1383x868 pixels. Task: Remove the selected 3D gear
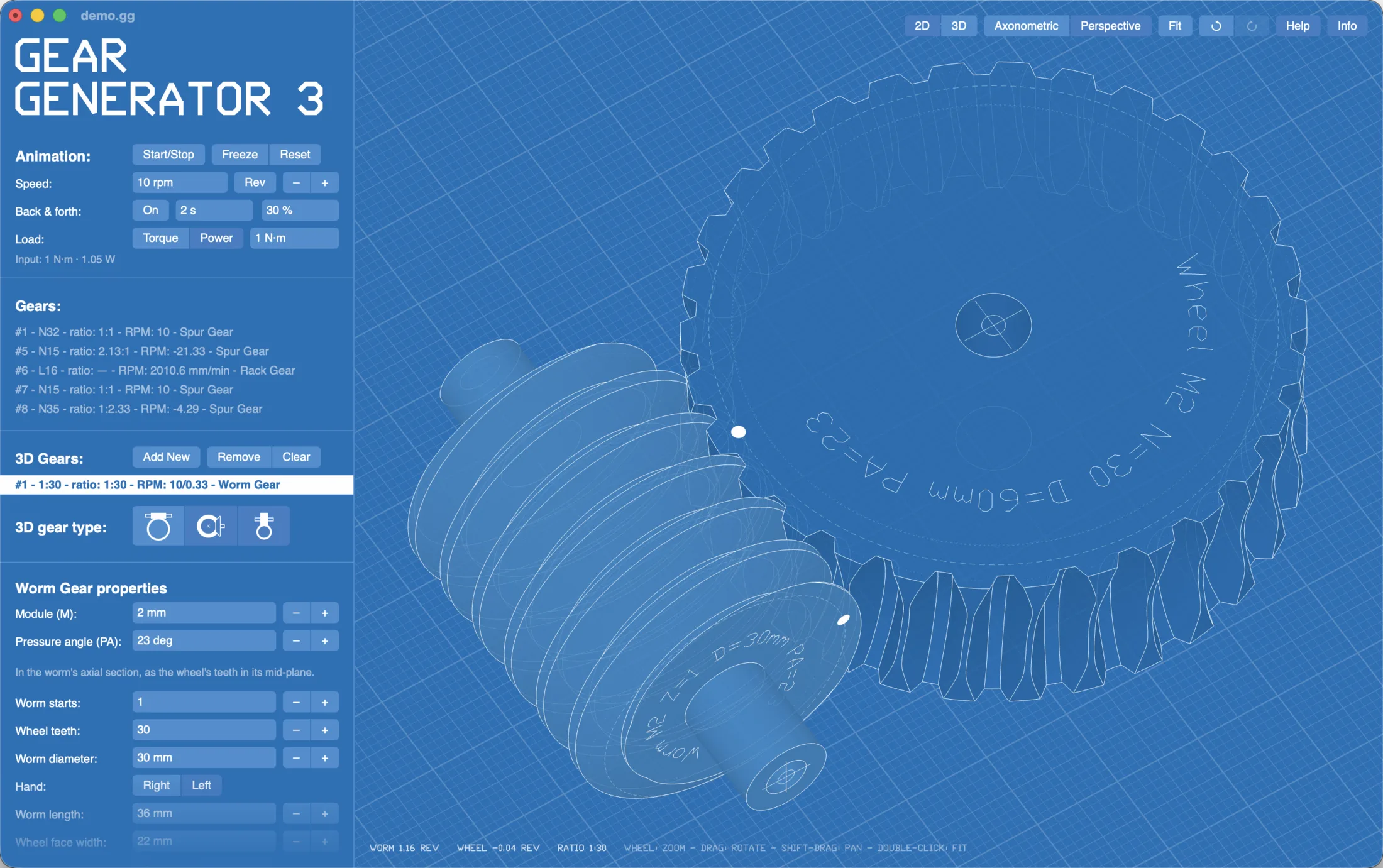point(239,457)
